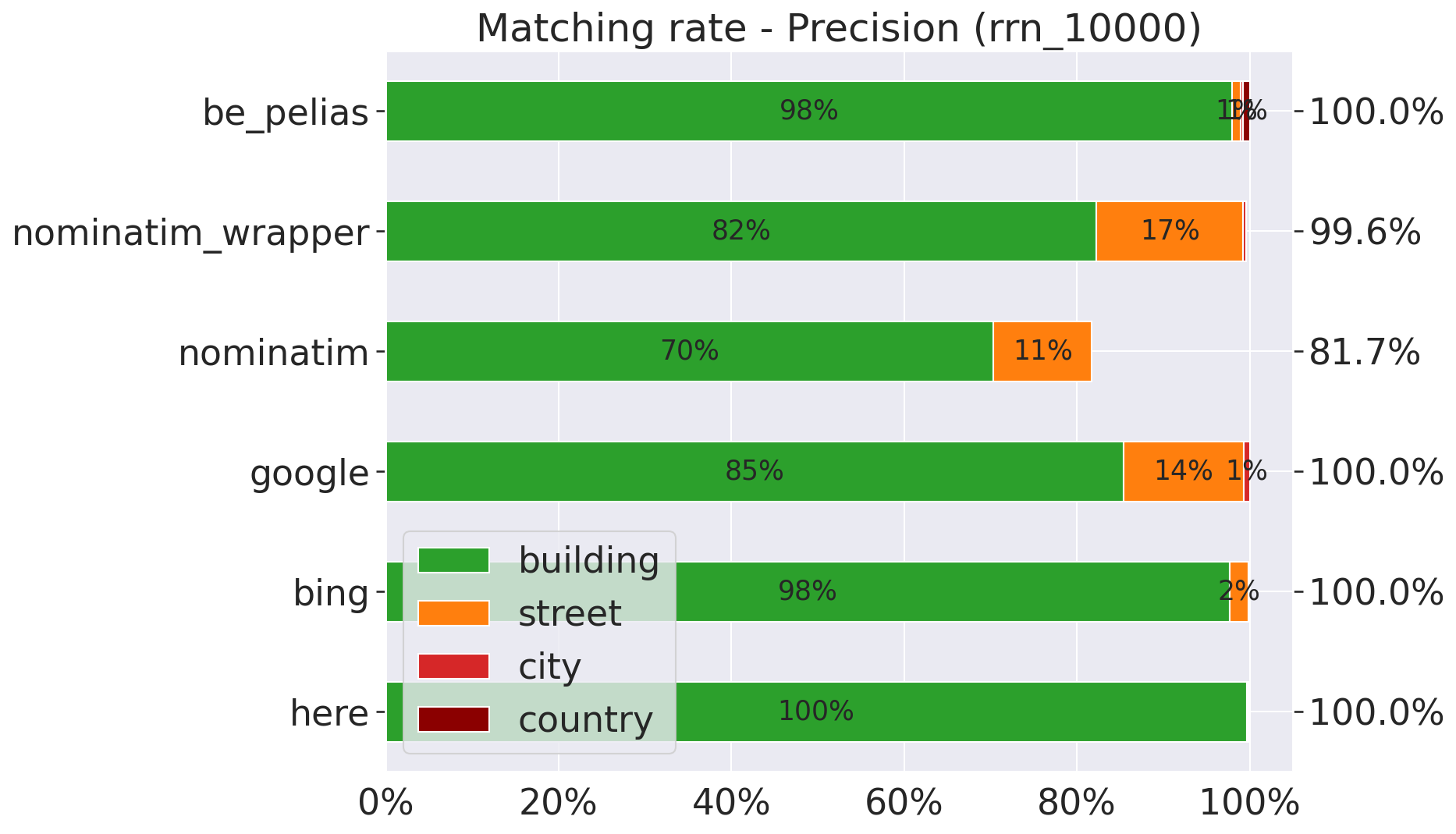1456x834 pixels.
Task: Click the green building legend swatch
Action: tap(453, 560)
